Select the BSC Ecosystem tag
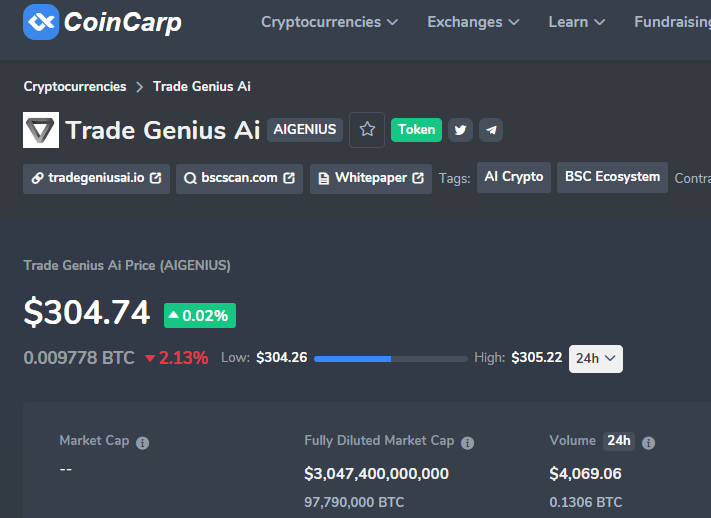The height and width of the screenshot is (518, 711). (x=612, y=177)
